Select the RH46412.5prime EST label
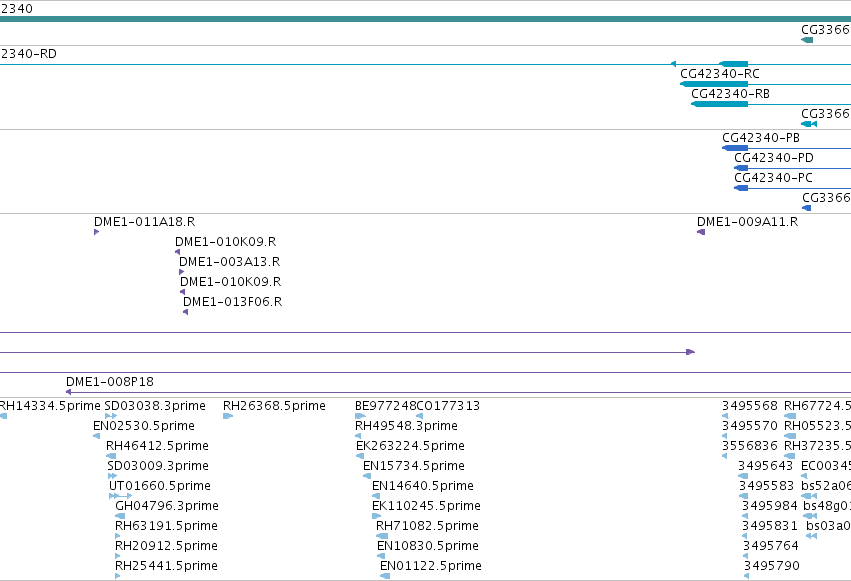Screen dimensions: 851x581 tap(157, 446)
